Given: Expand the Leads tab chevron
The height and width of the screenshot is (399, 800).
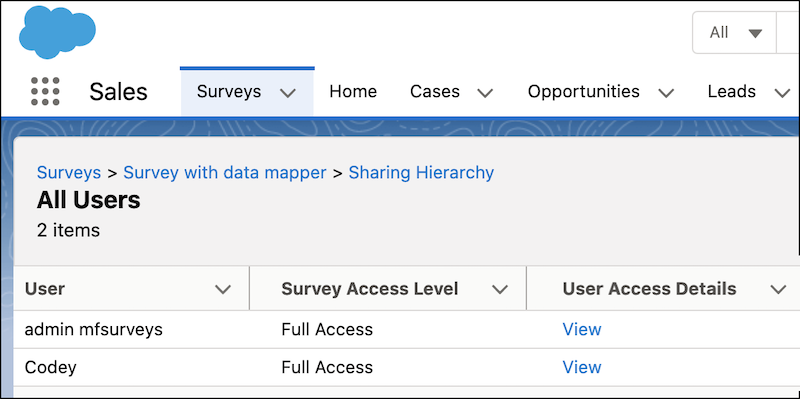Looking at the screenshot, I should click(x=782, y=93).
